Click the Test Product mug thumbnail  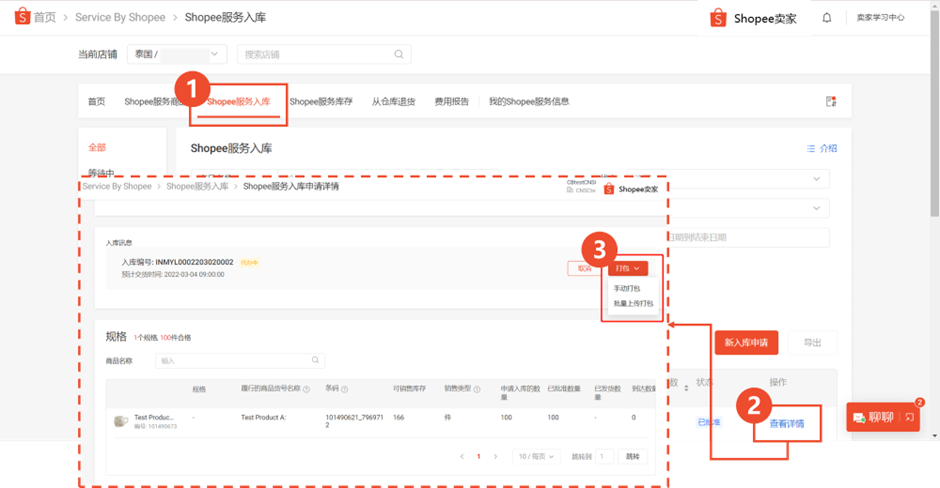point(120,421)
